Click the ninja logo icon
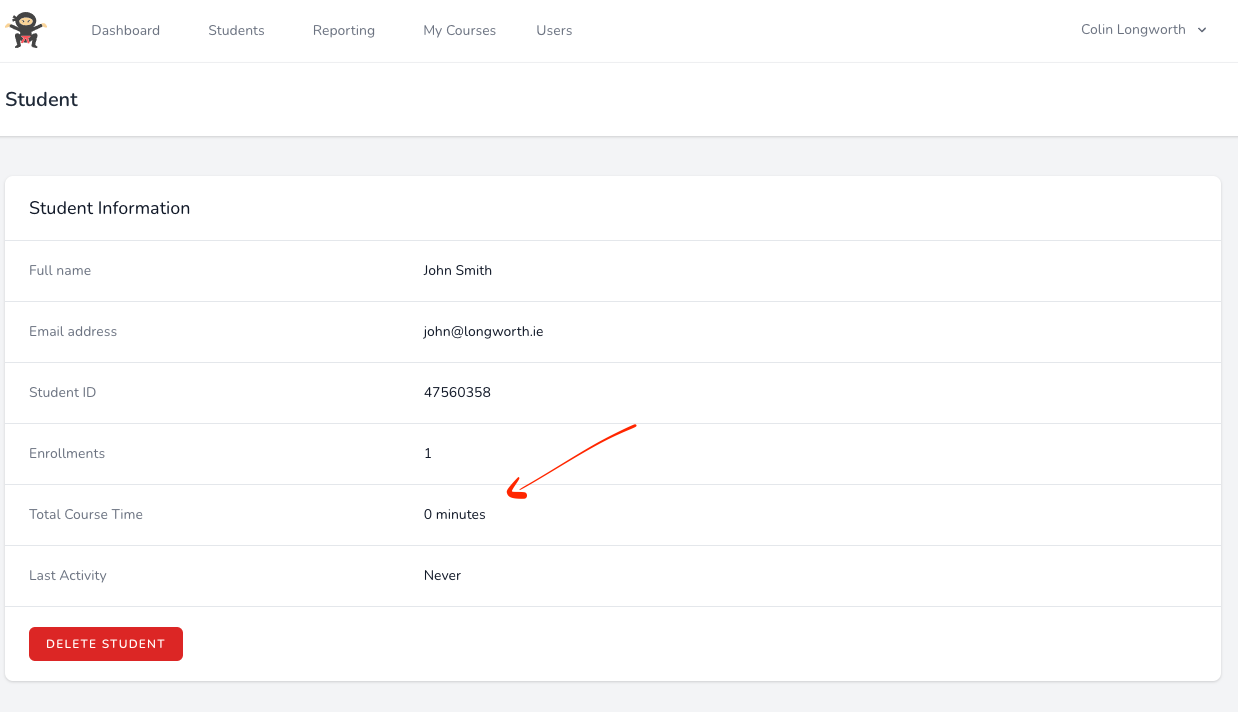Screen dimensions: 1238x712 click(25, 30)
